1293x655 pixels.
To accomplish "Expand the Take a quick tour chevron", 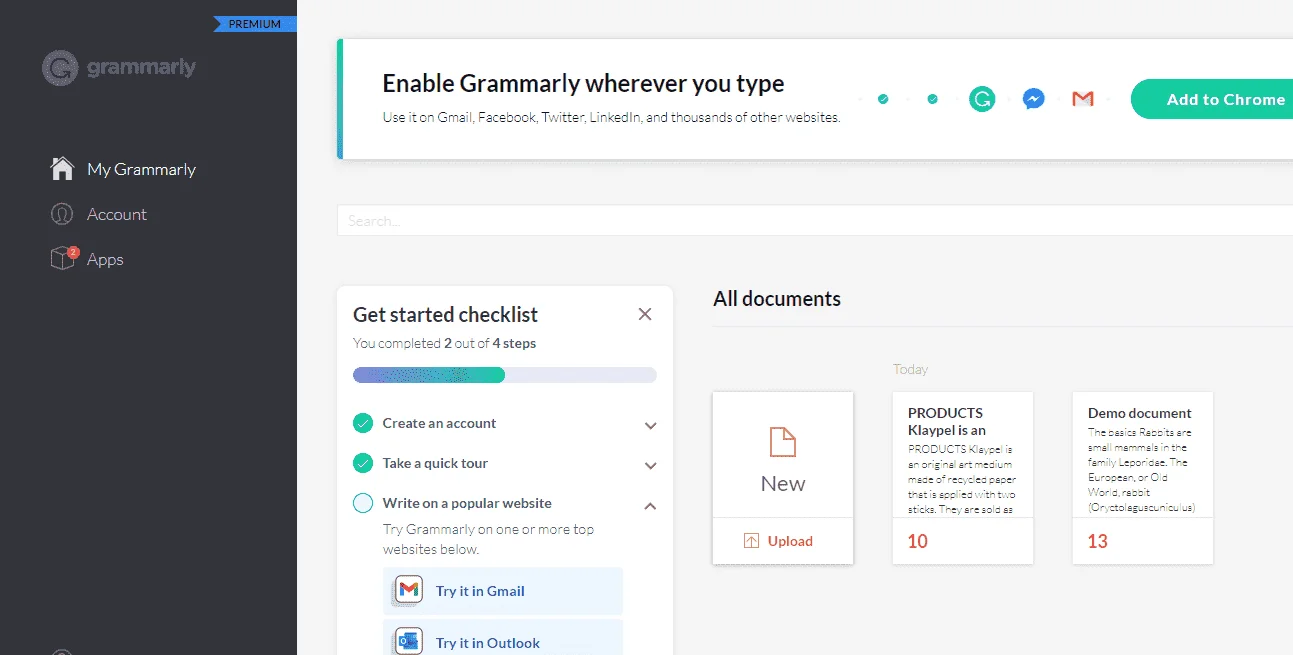I will (650, 465).
